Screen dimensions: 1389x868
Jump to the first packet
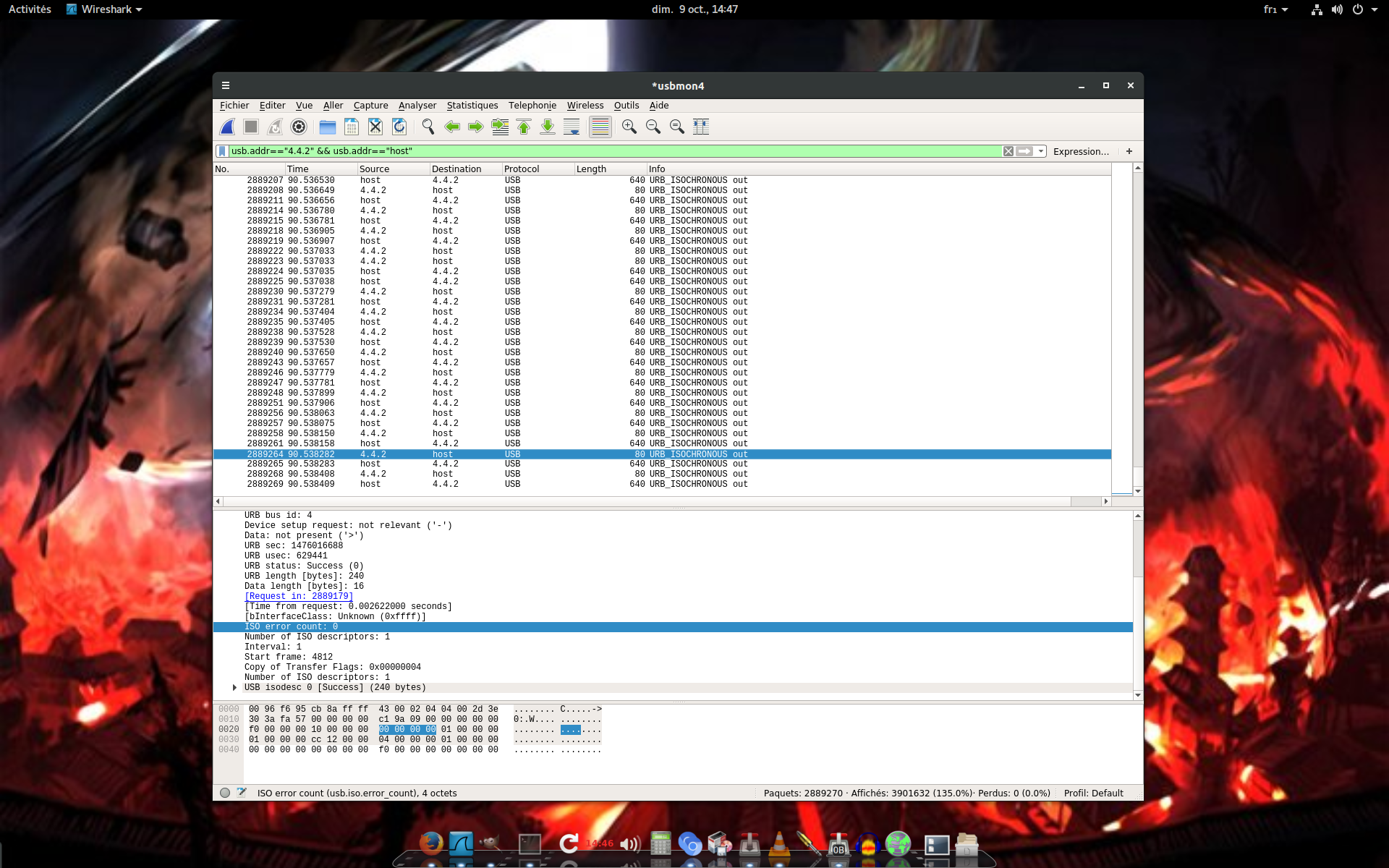(524, 127)
